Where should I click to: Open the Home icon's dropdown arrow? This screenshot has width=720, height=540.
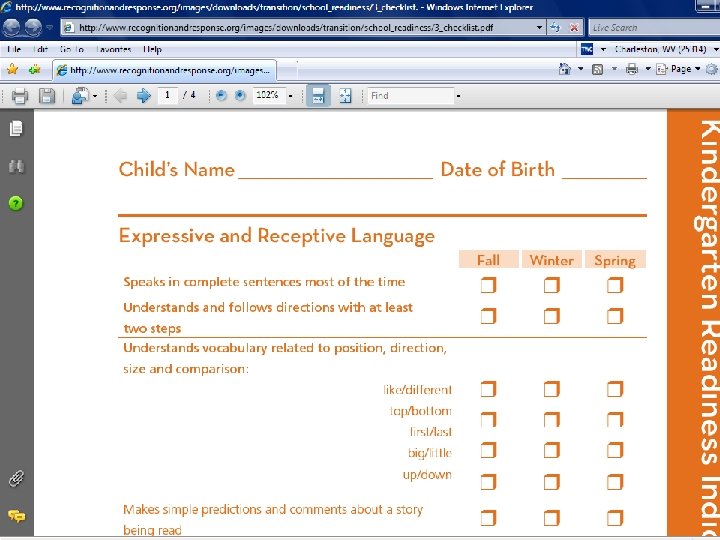(580, 69)
